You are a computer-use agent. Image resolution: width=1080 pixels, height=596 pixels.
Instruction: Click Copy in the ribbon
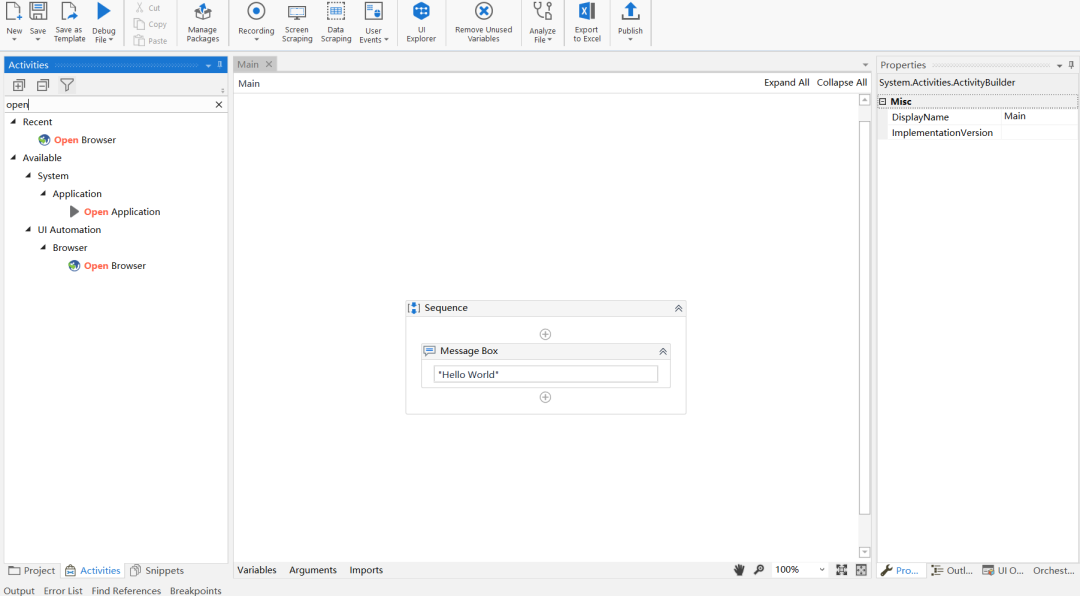[x=150, y=24]
